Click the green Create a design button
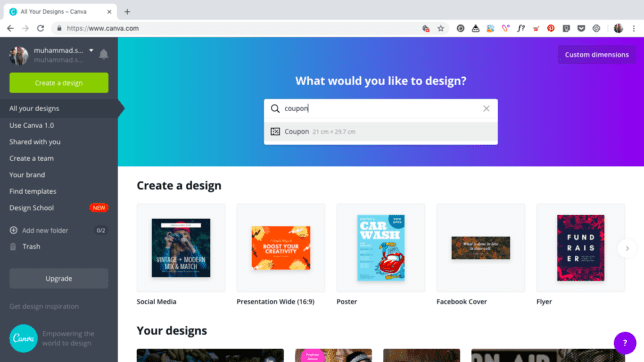Viewport: 644px width, 362px height. pos(59,83)
